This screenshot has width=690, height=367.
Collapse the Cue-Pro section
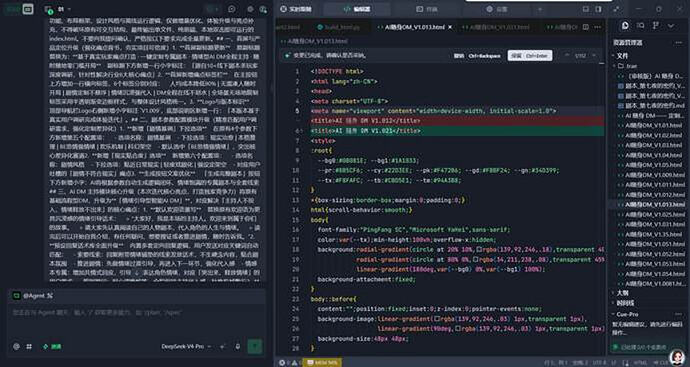click(626, 314)
